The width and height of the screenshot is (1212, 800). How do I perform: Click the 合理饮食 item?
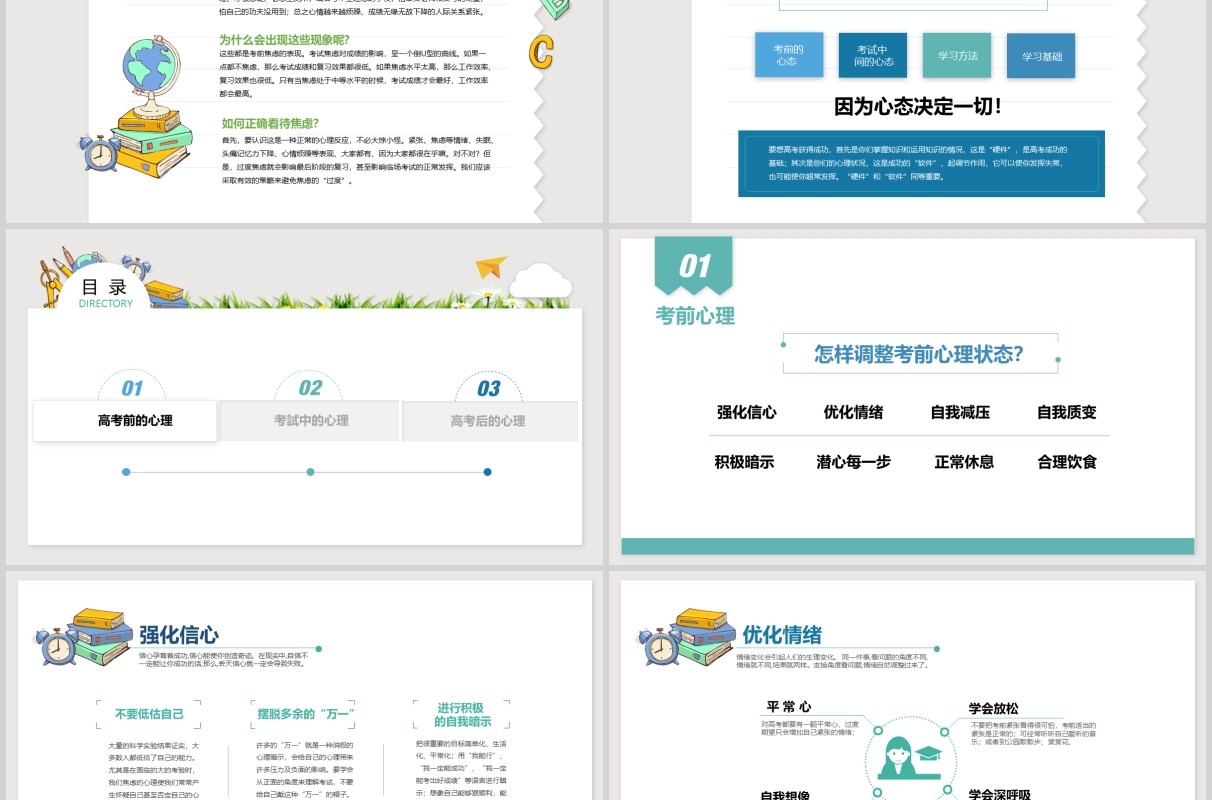pyautogui.click(x=1067, y=462)
